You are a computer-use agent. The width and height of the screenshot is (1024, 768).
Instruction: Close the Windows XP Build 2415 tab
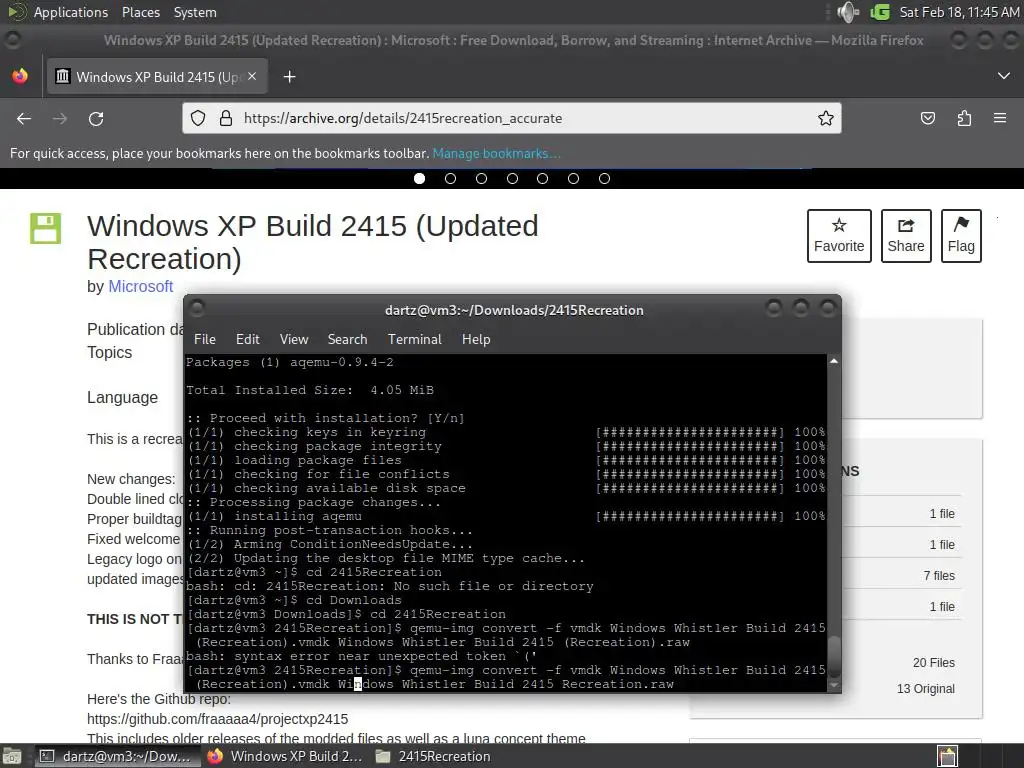(252, 76)
